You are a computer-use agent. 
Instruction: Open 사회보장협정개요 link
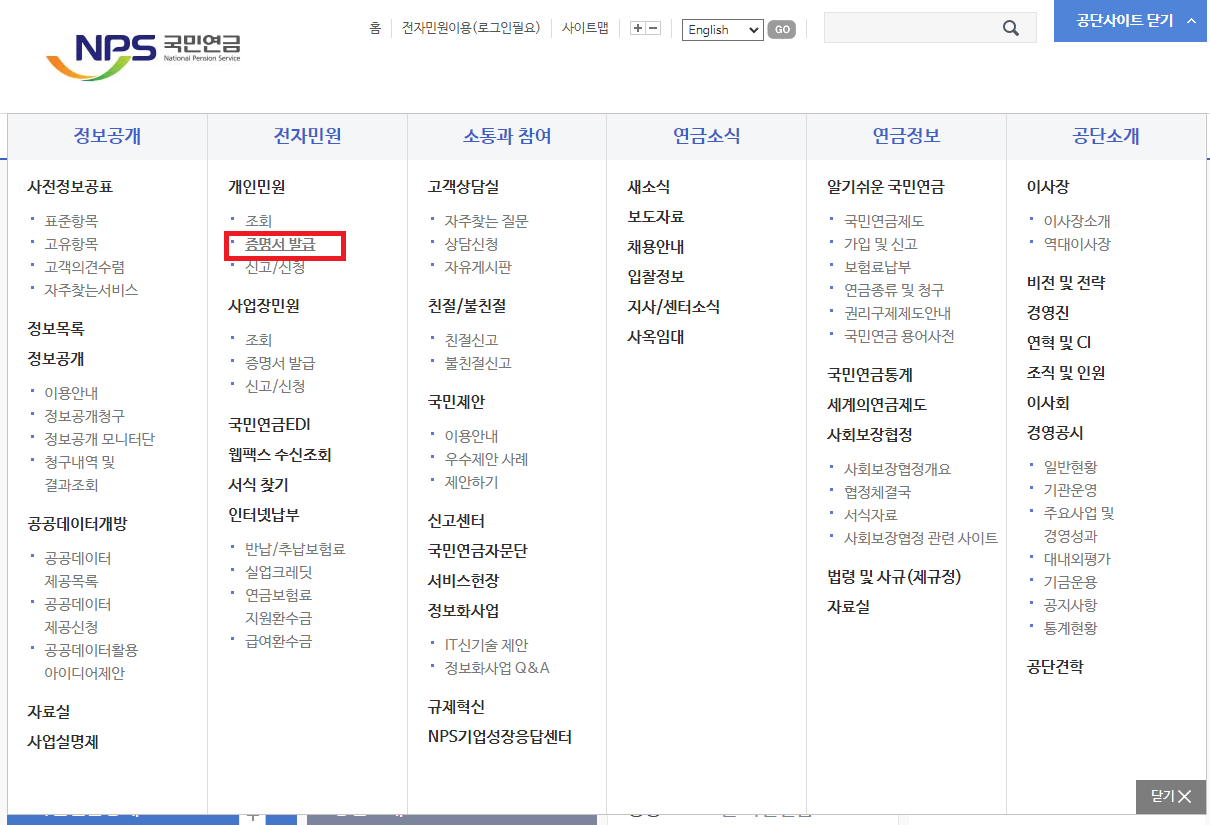coord(898,467)
